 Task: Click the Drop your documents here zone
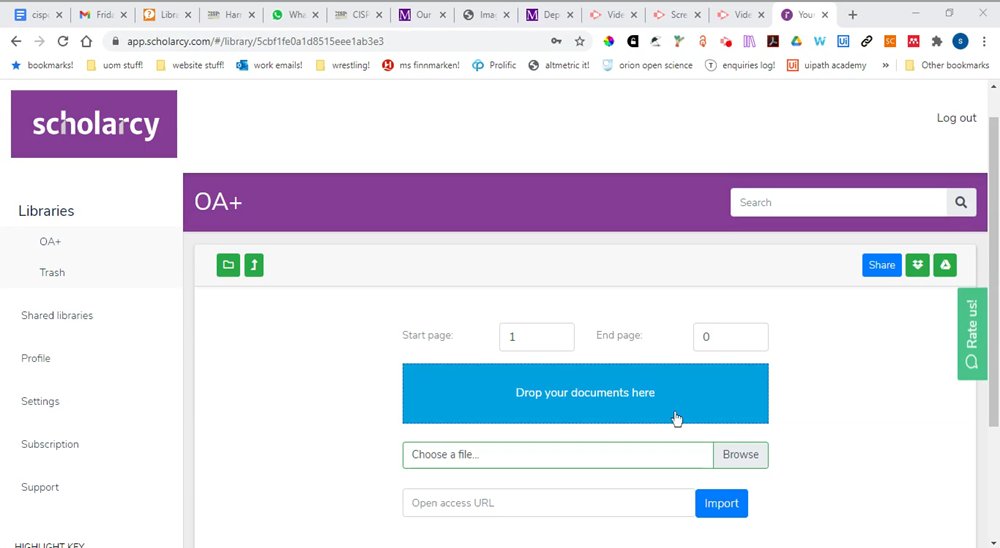click(585, 393)
